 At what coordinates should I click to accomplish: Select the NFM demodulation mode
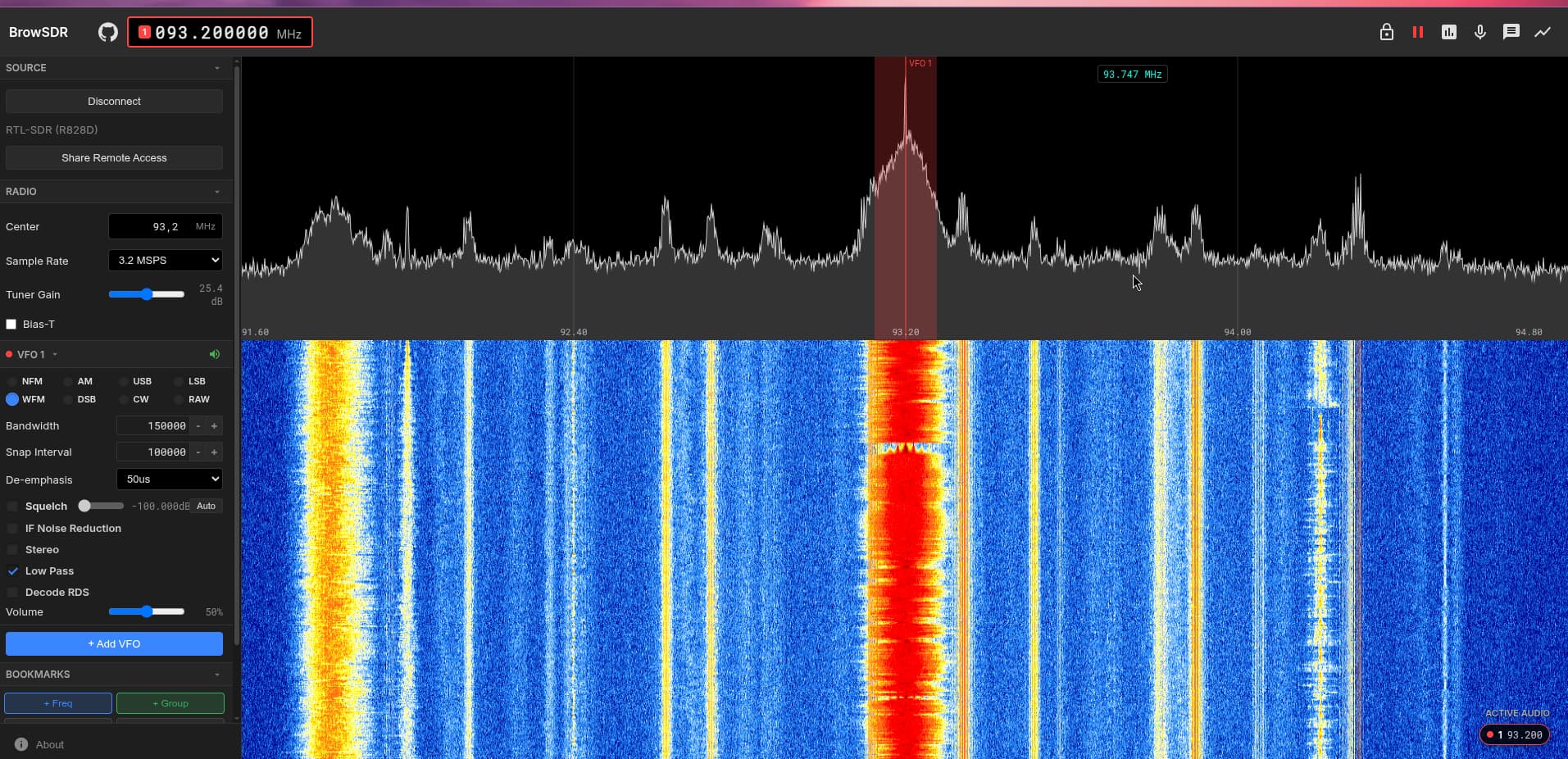[x=12, y=382]
